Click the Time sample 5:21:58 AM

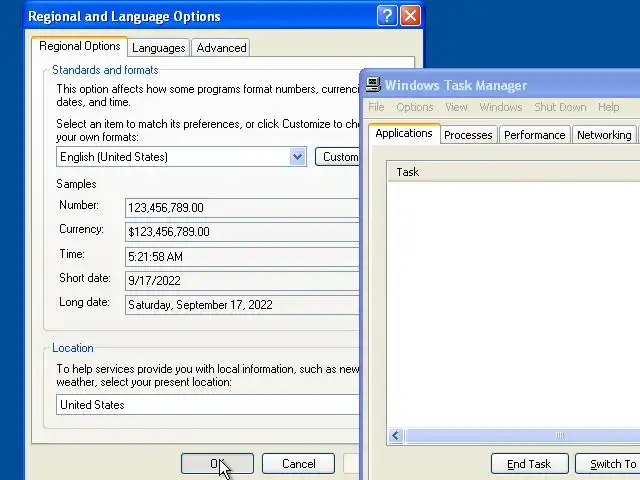coord(242,257)
